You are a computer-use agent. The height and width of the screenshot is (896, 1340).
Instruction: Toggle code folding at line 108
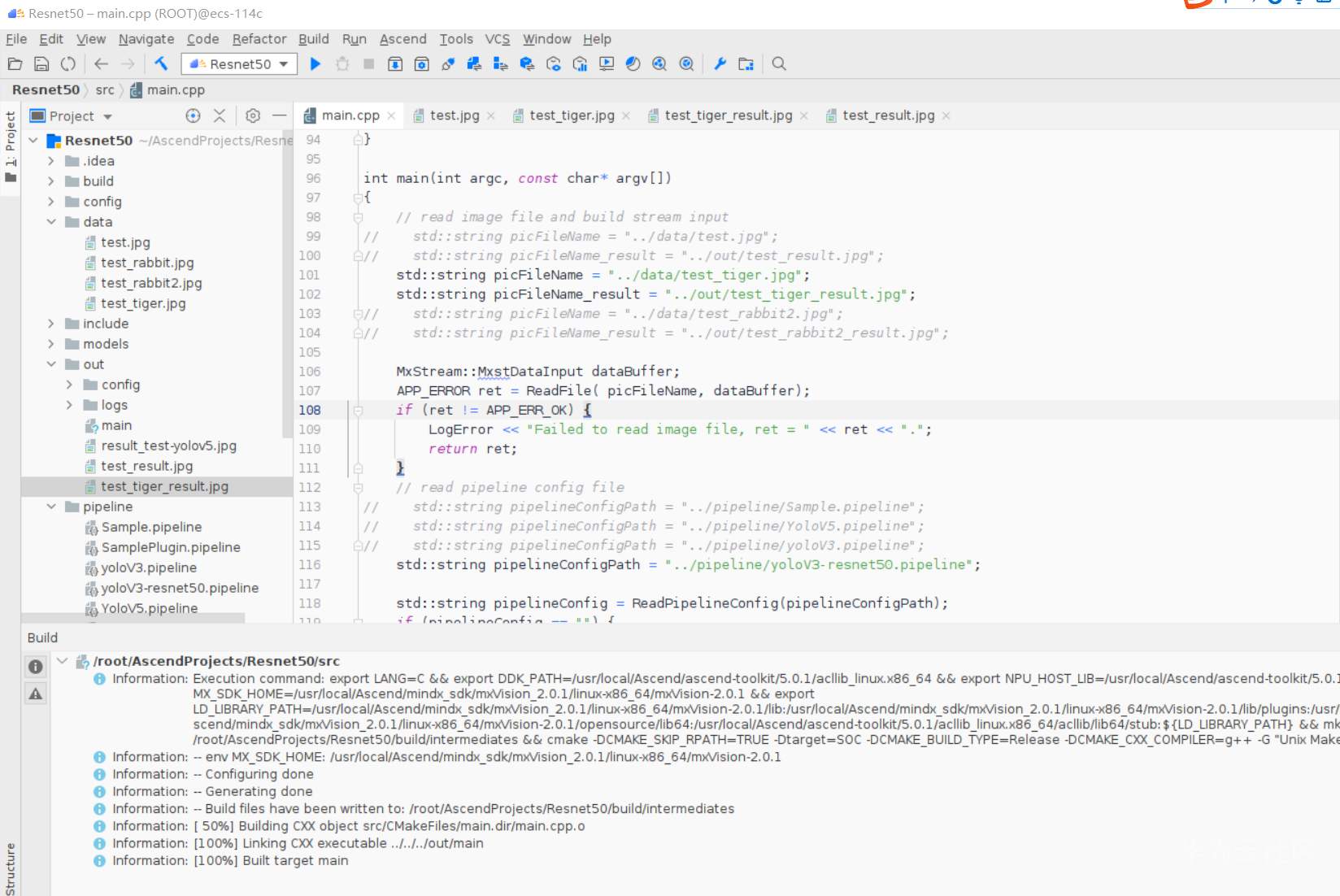click(358, 411)
